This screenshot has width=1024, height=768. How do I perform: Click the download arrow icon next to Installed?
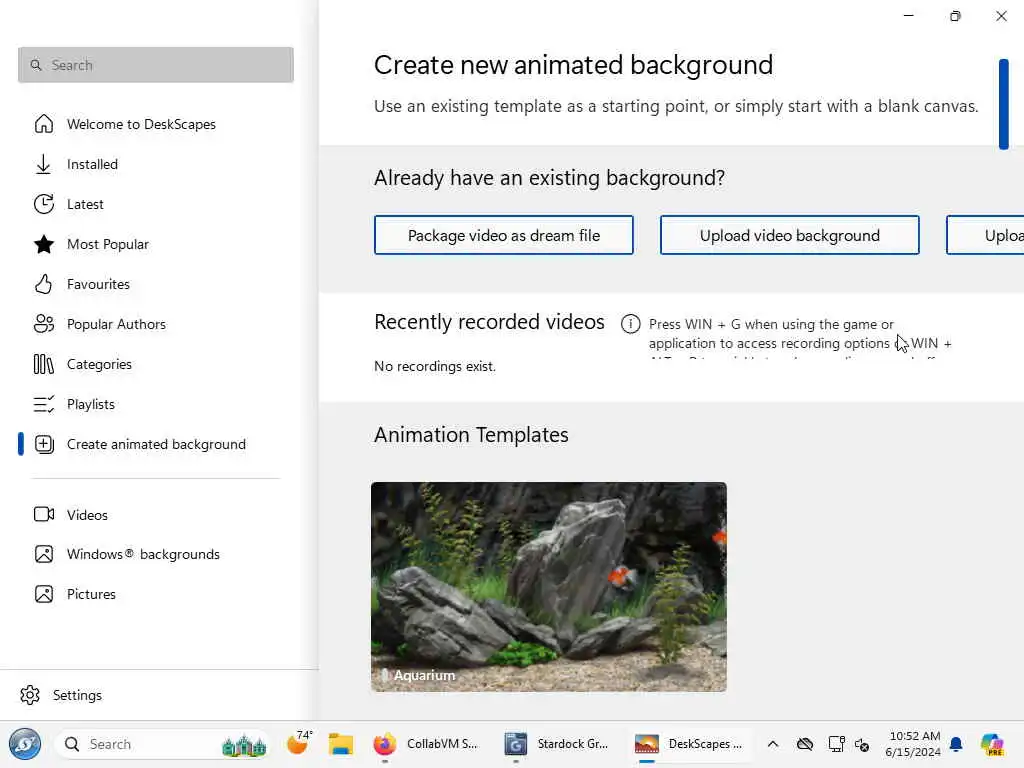(x=44, y=164)
